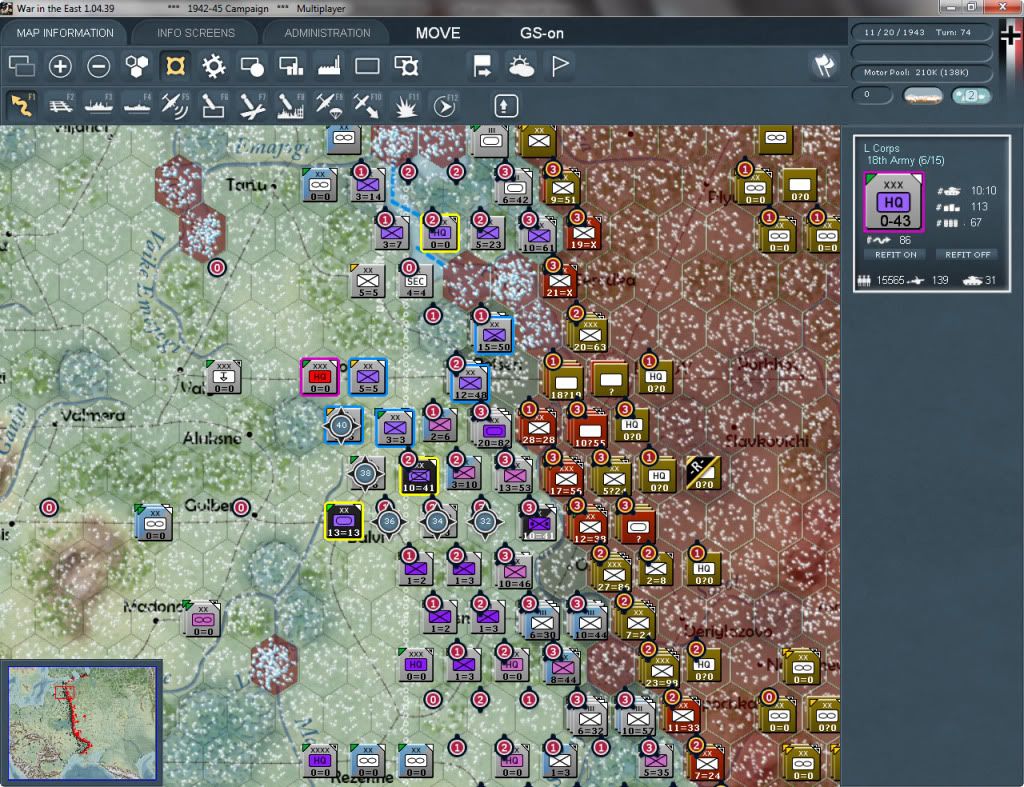Zoom in with the plus icon

point(60,66)
